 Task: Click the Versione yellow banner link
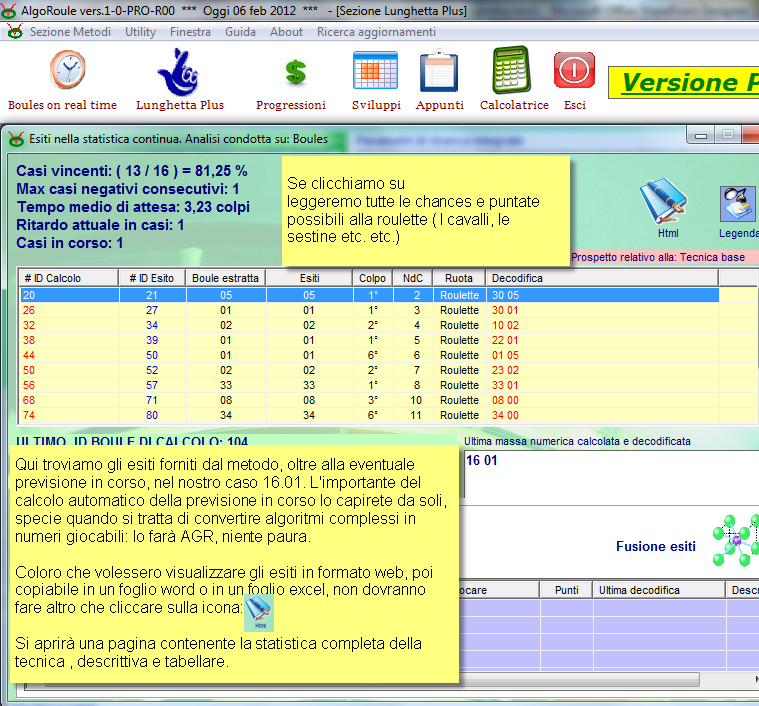click(x=683, y=82)
